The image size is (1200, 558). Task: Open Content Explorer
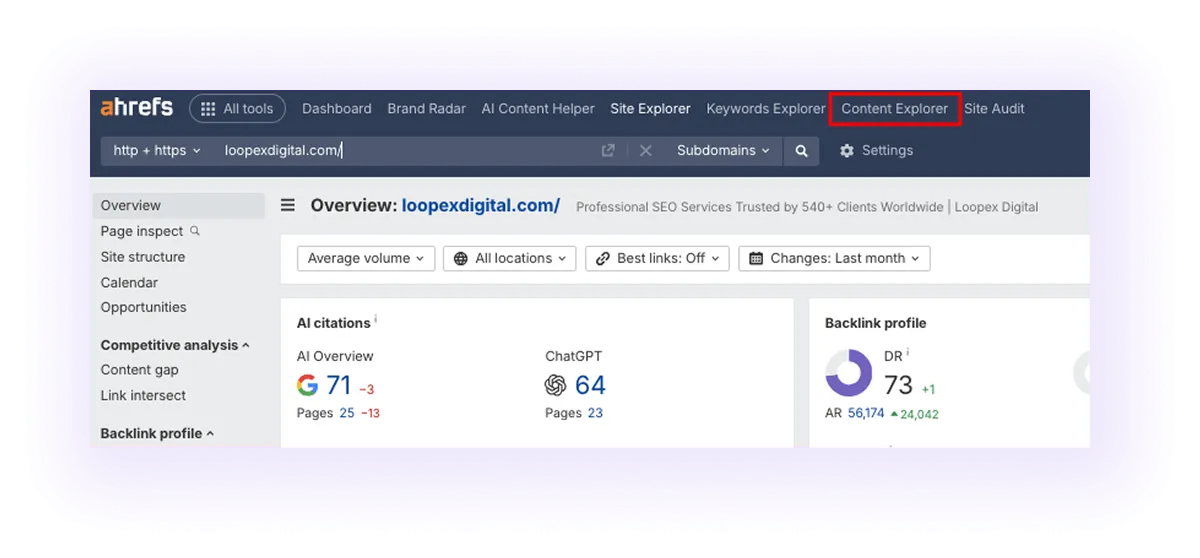895,109
